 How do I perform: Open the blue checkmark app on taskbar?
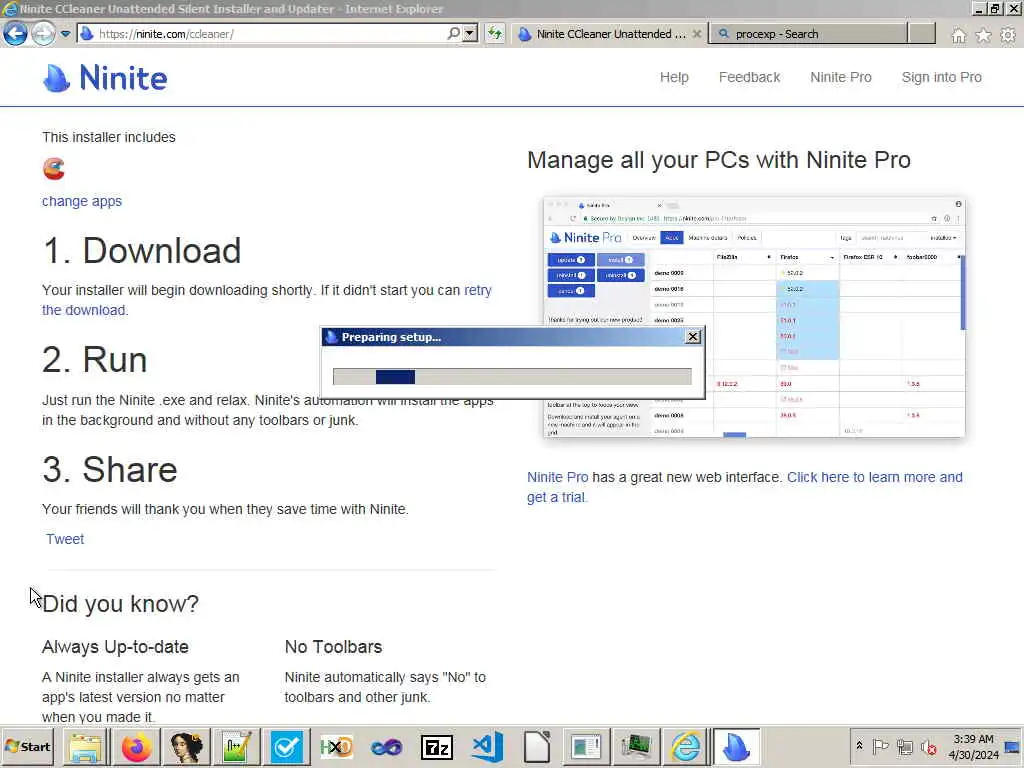pyautogui.click(x=286, y=746)
